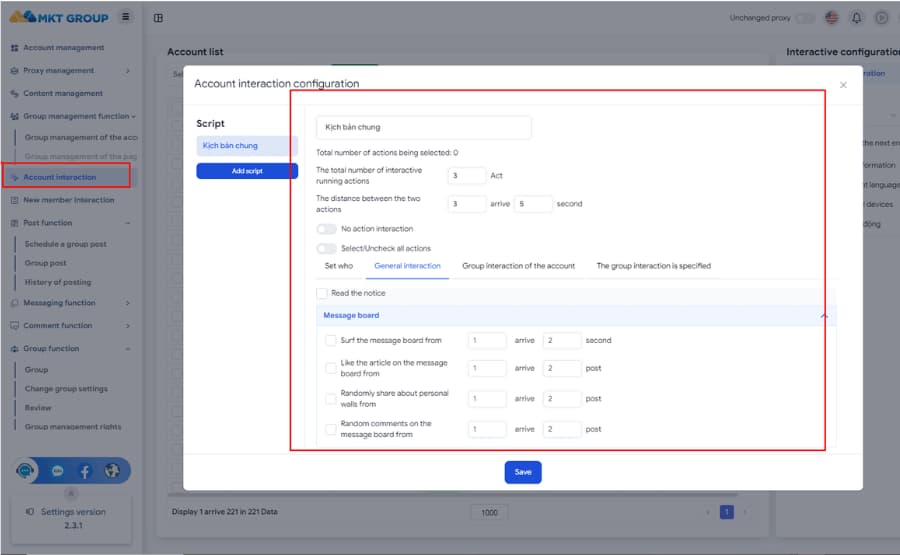The height and width of the screenshot is (555, 900).
Task: Expand Proxy management submenu arrow
Action: coord(127,71)
